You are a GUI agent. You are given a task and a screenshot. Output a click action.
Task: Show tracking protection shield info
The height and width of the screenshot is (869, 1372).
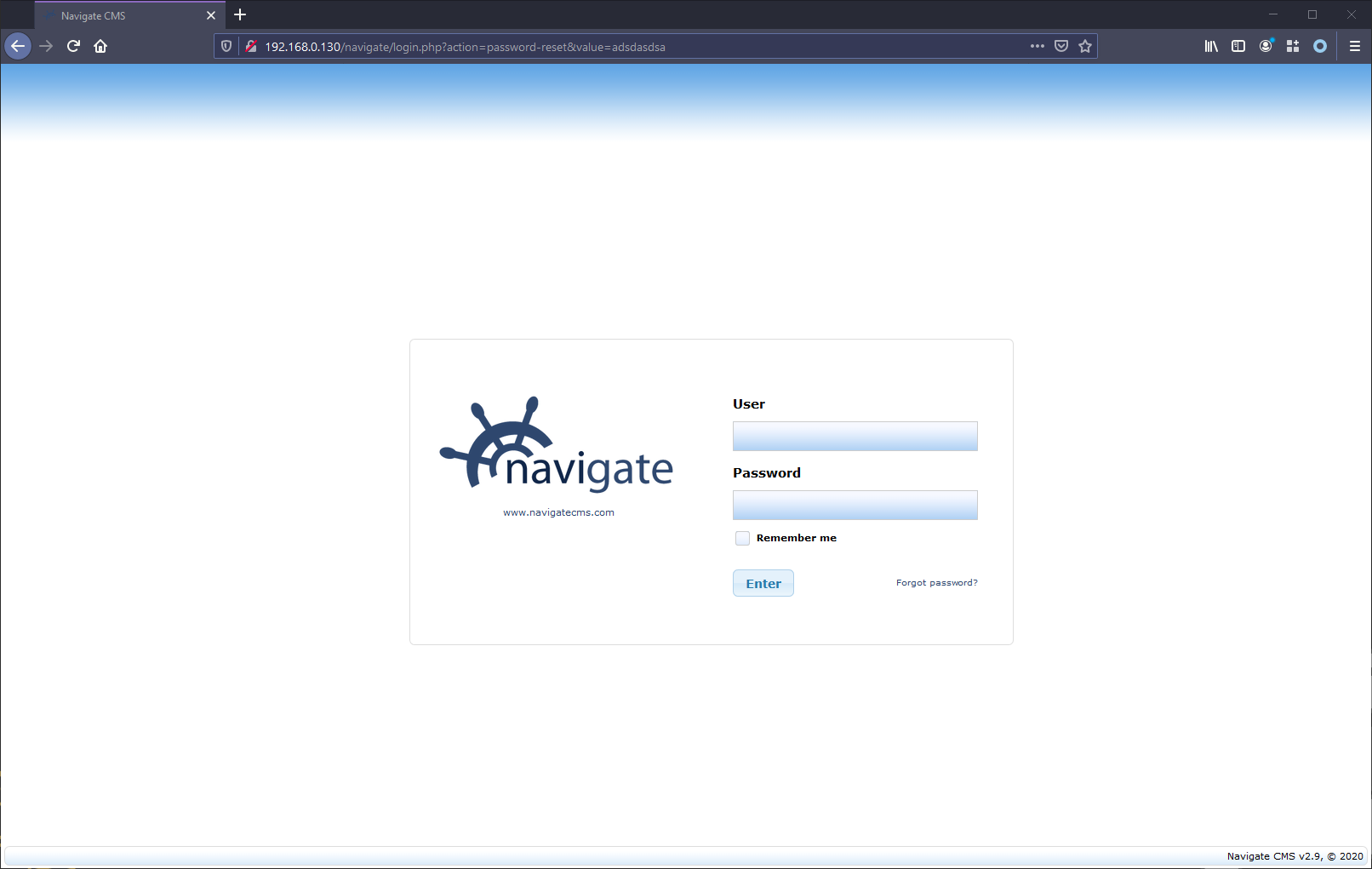(226, 47)
